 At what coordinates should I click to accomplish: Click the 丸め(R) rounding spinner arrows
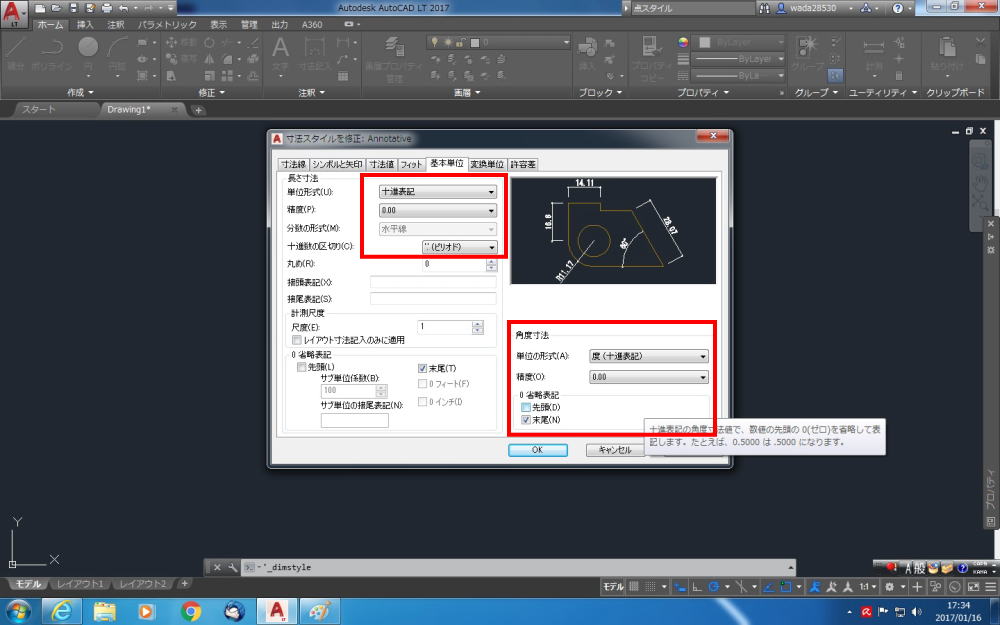coord(491,264)
